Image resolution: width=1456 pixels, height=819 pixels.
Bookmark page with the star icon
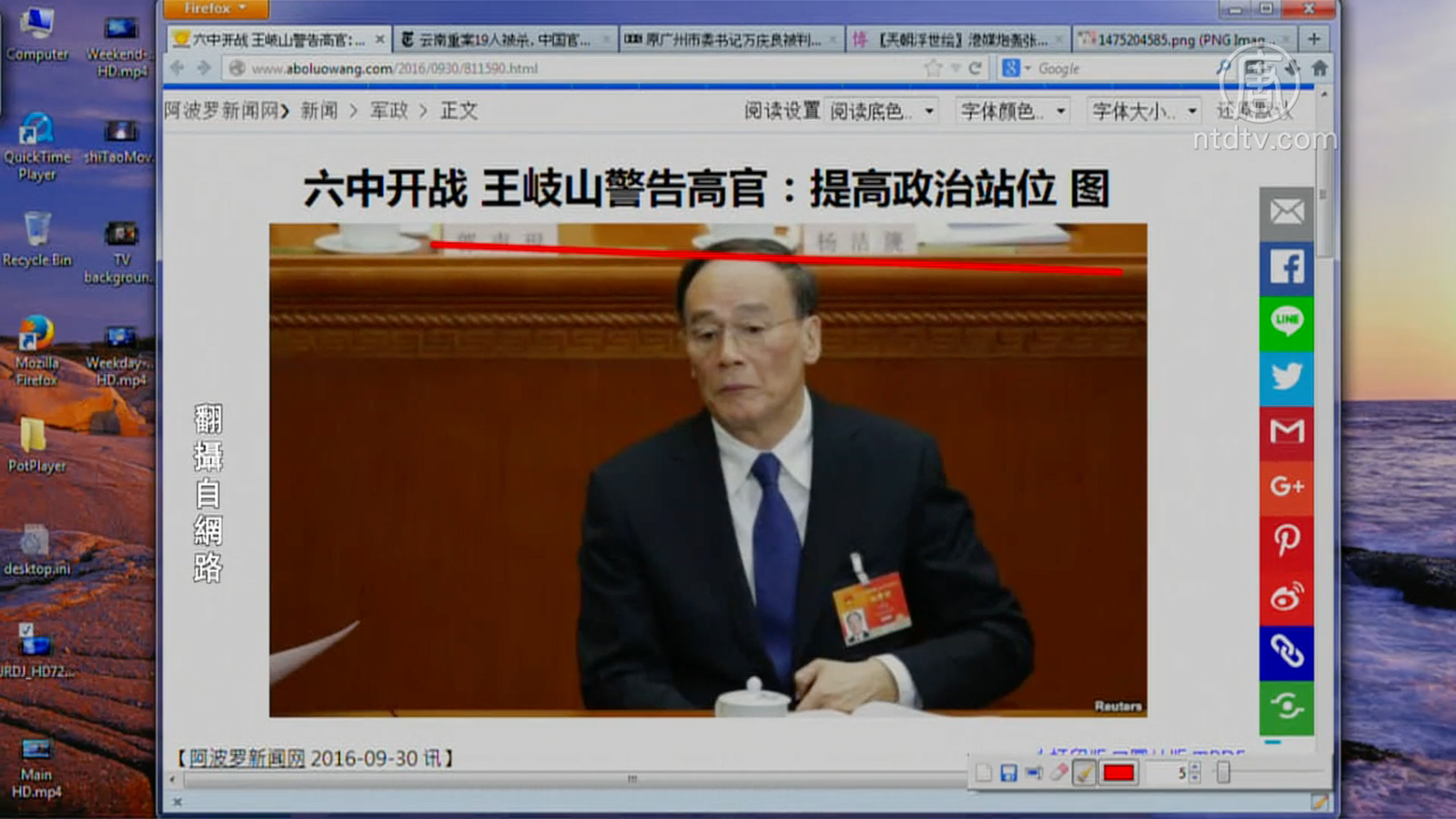(x=933, y=68)
